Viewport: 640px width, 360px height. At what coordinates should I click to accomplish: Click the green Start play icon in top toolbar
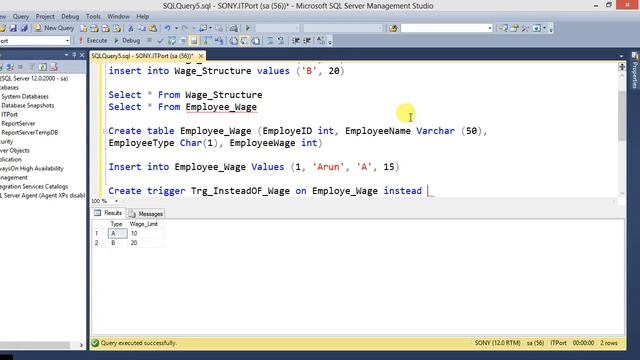(247, 28)
